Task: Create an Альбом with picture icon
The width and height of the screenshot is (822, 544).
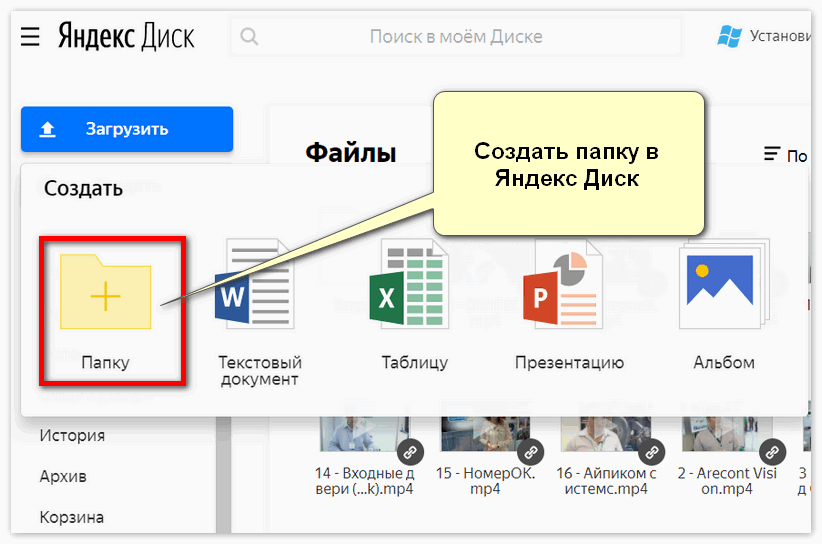Action: (724, 284)
